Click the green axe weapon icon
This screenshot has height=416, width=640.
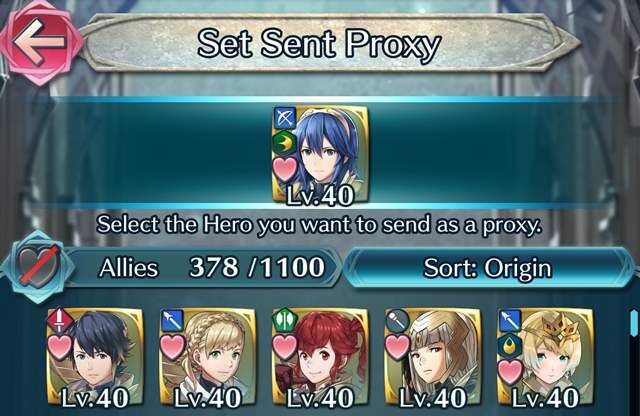pos(285,321)
